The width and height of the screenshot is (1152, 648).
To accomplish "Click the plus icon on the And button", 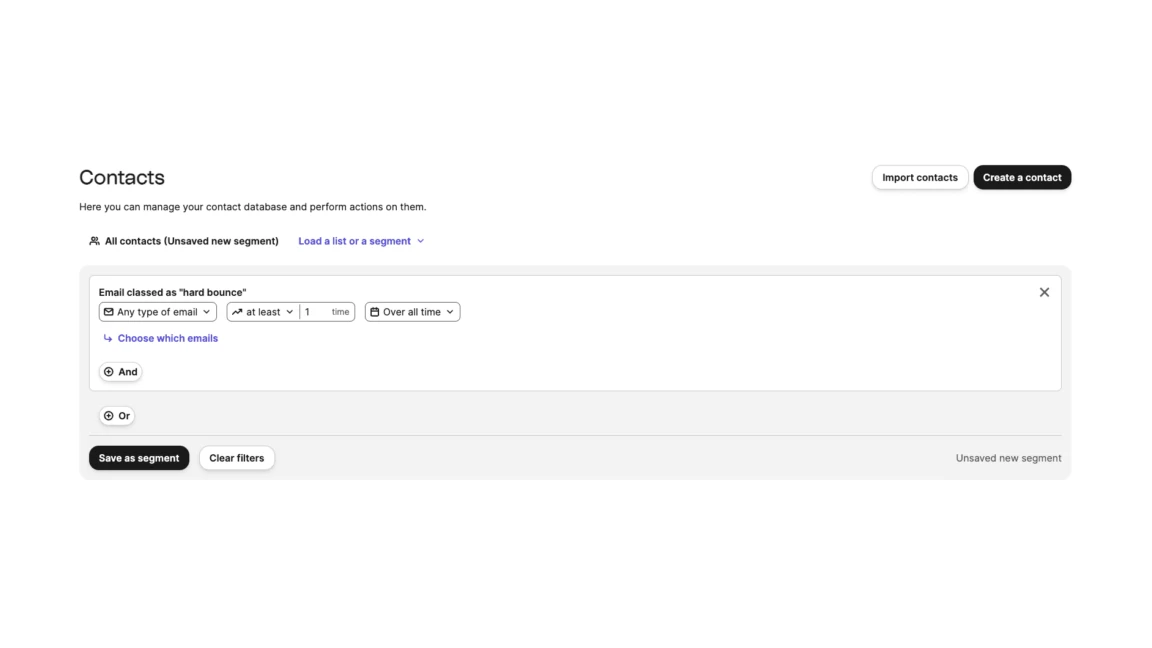I will 109,372.
